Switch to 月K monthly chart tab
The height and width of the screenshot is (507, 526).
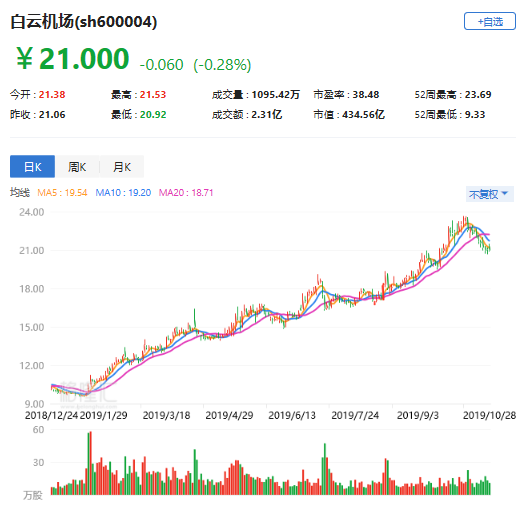tap(122, 166)
